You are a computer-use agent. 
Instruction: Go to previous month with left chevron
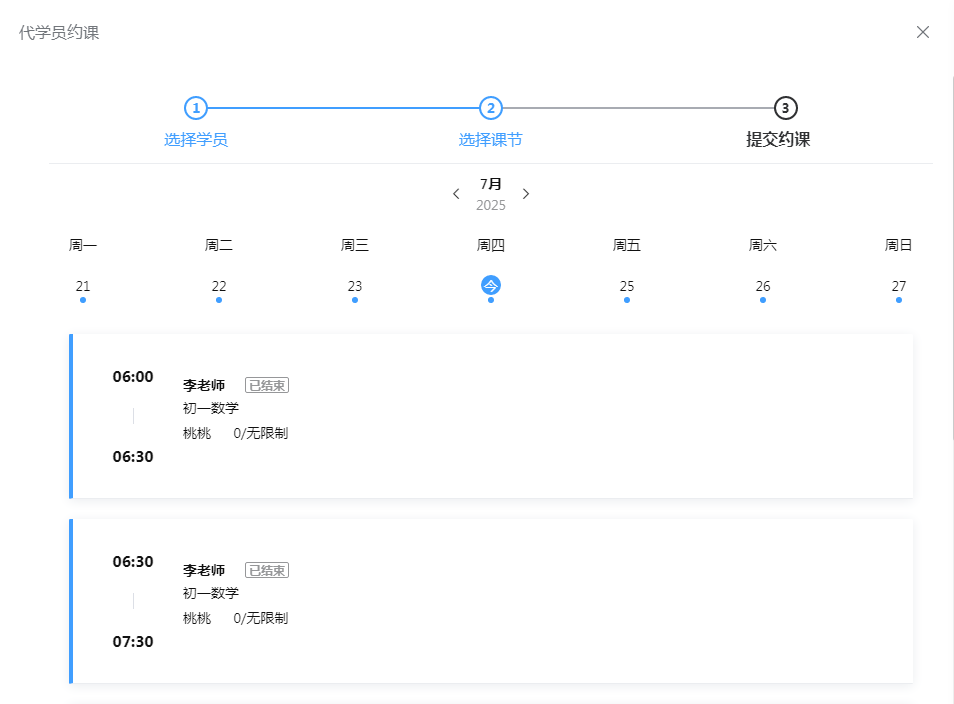(x=456, y=194)
